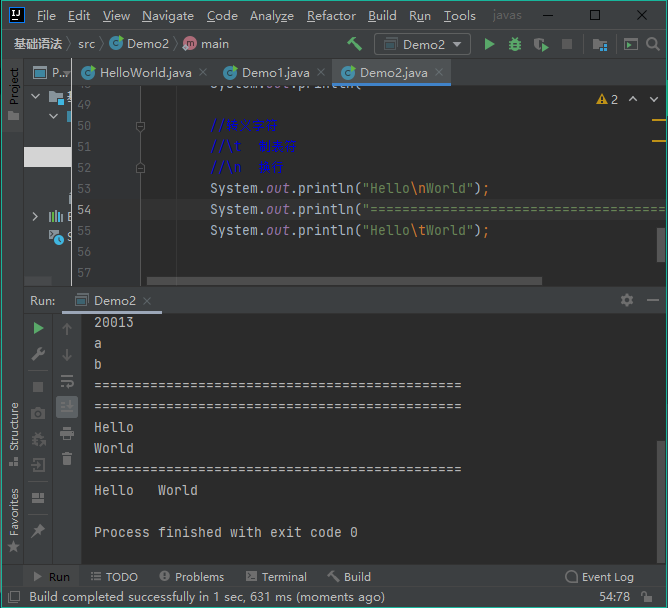This screenshot has width=668, height=608.
Task: Run Demo2 with coverage from the toolbar
Action: 541,44
